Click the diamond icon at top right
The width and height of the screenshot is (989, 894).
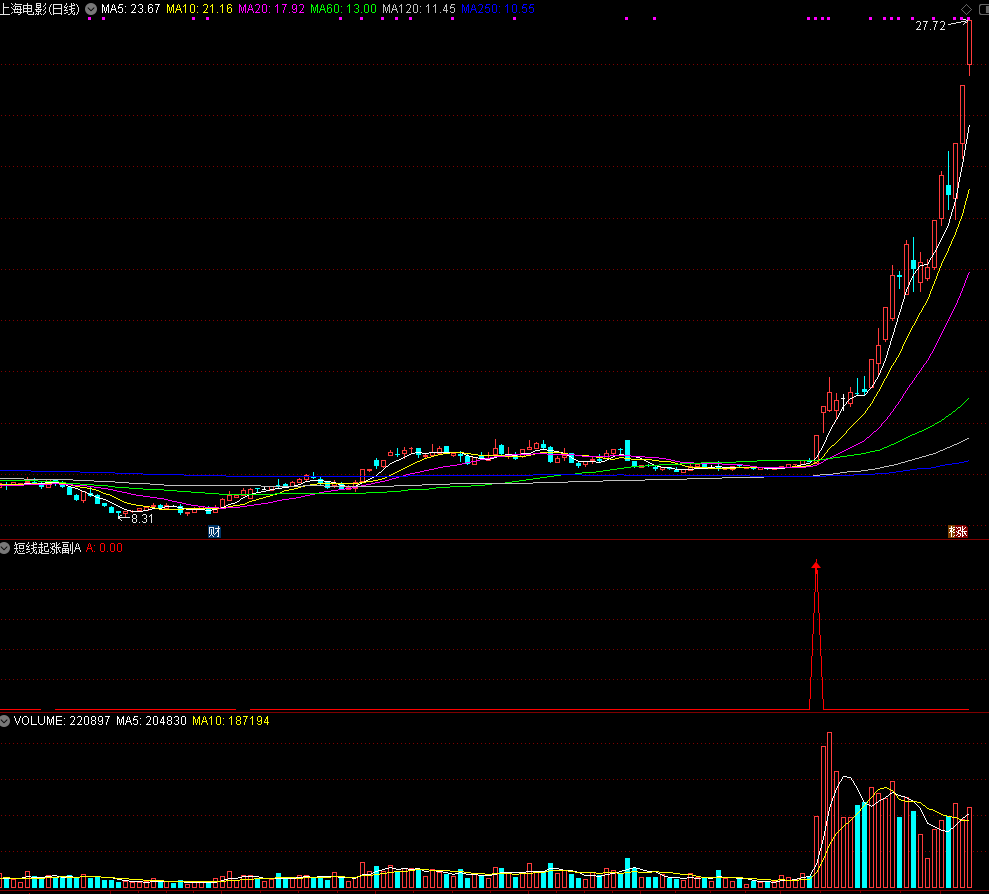point(966,9)
